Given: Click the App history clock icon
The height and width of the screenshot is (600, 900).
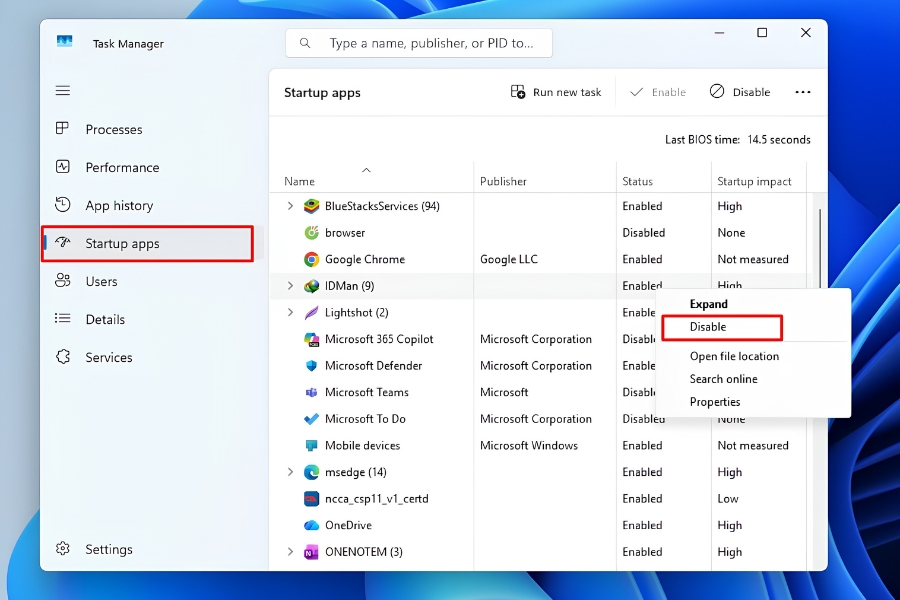Looking at the screenshot, I should click(x=62, y=205).
